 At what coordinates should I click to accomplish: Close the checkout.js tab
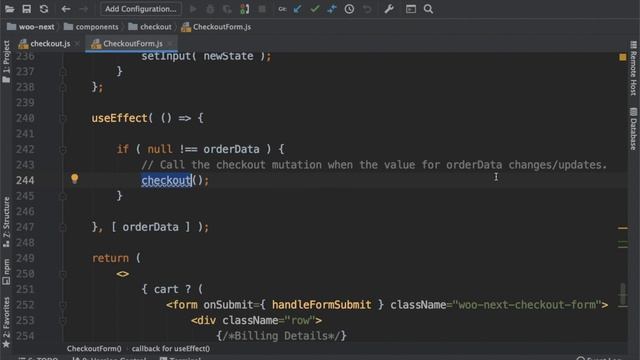pos(77,44)
